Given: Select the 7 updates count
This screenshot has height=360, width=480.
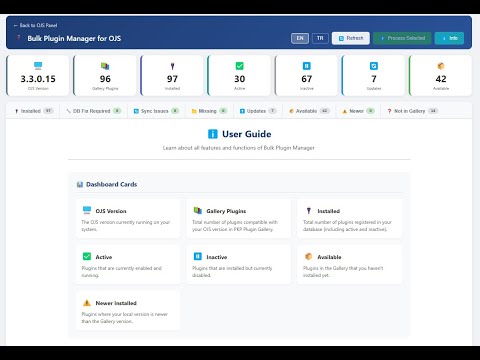Looking at the screenshot, I should [x=374, y=79].
